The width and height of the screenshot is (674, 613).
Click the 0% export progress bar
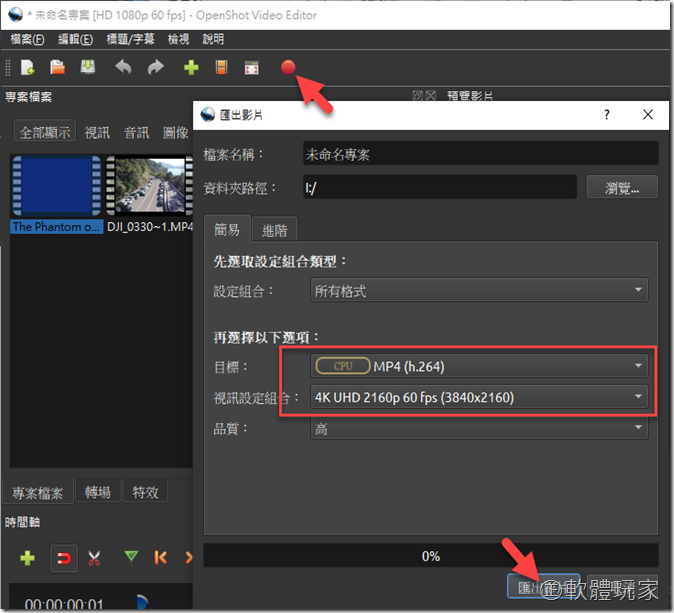point(431,555)
